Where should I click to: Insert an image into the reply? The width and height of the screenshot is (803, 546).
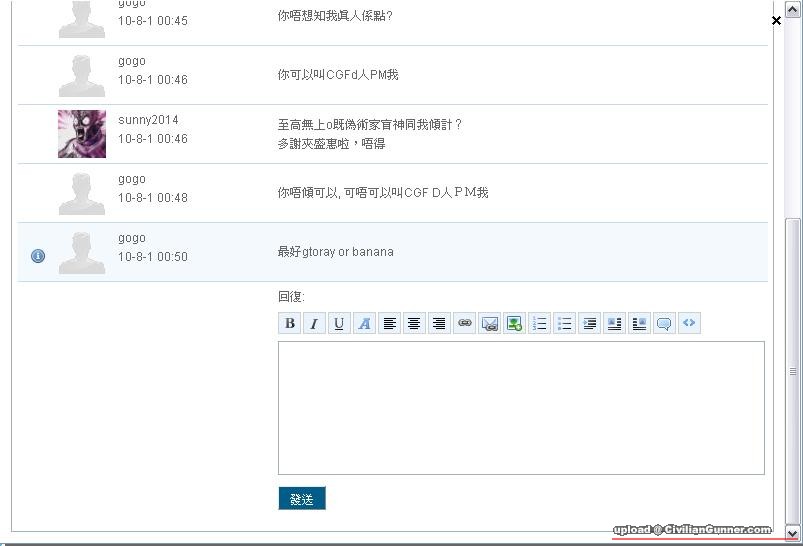click(514, 323)
